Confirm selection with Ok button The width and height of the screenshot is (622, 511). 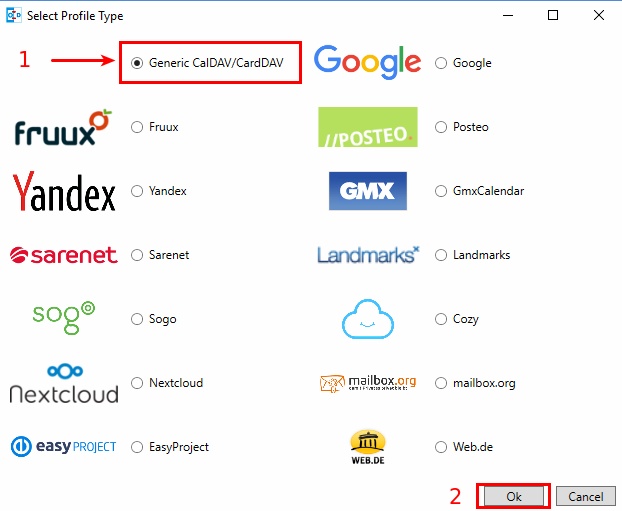[514, 496]
